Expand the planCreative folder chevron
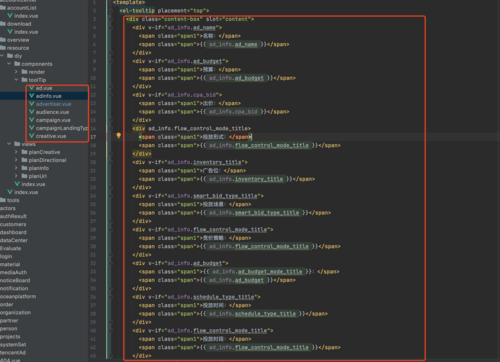The width and height of the screenshot is (500, 362). tap(16, 152)
